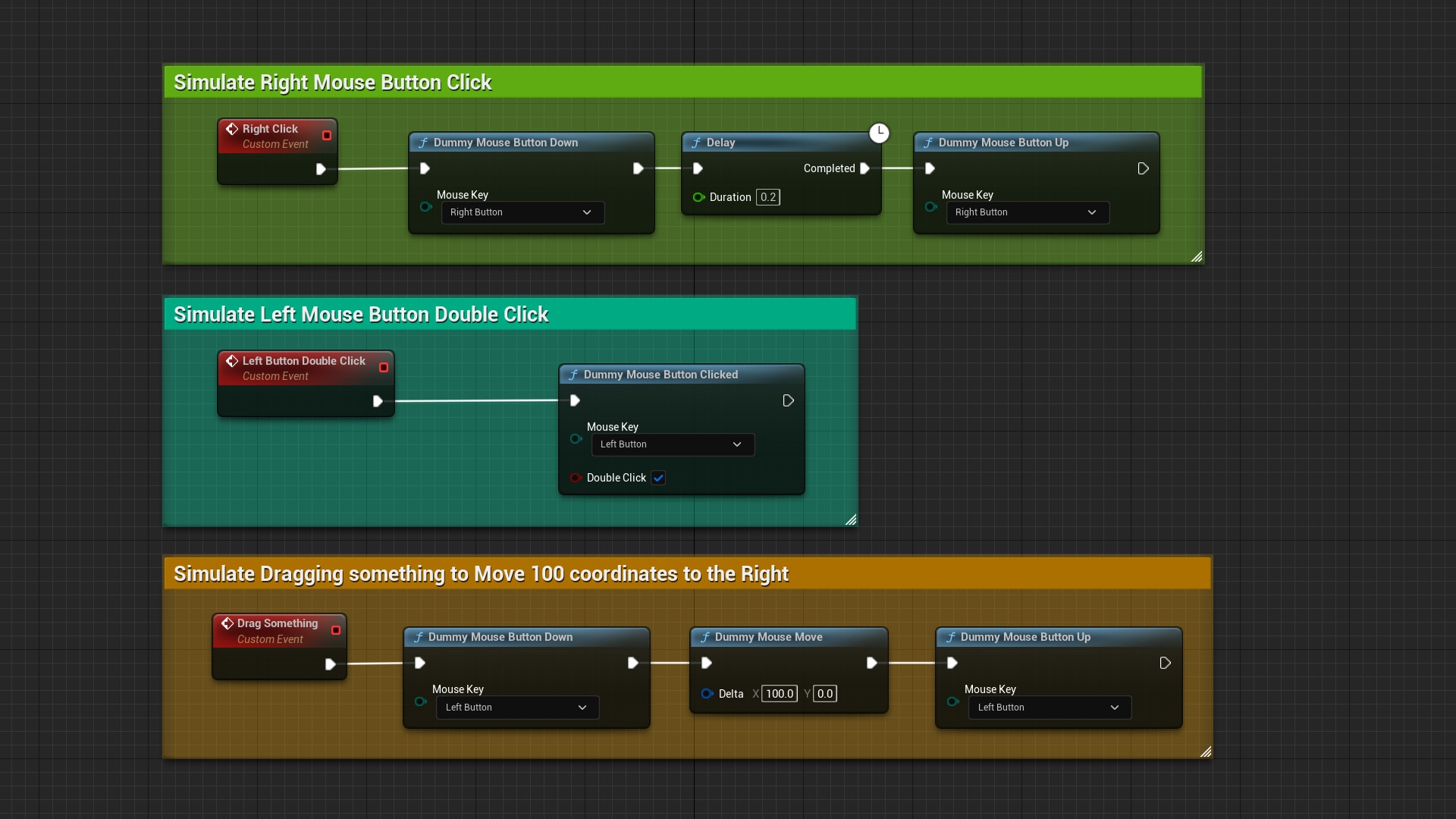Click the red delegate pin on Right Click event

327,136
